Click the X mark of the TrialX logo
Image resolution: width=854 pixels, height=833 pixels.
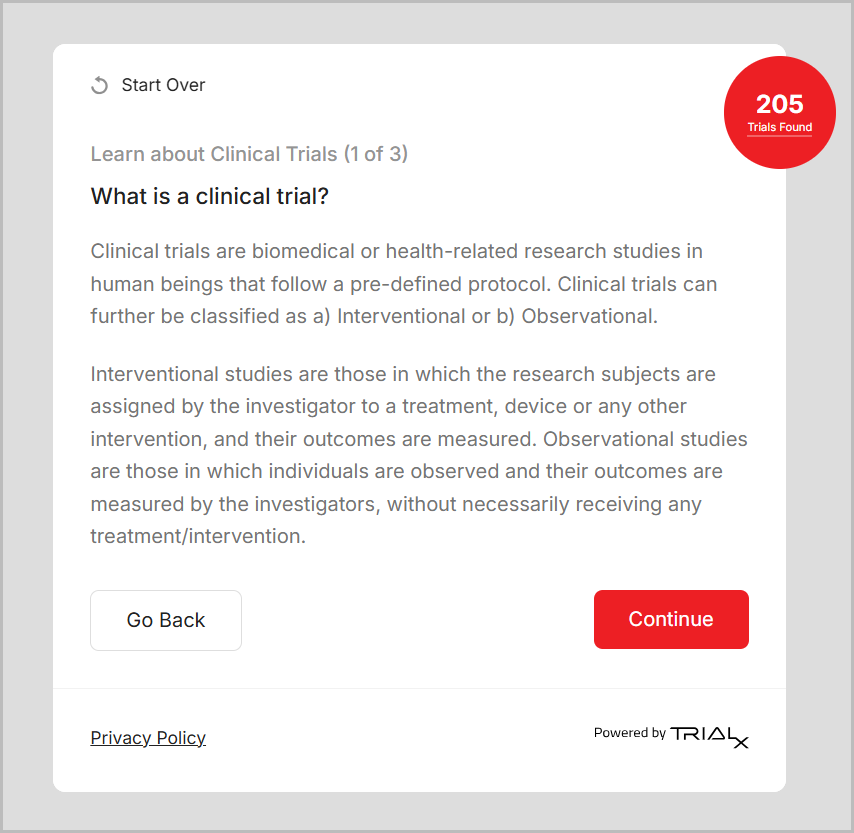[739, 741]
